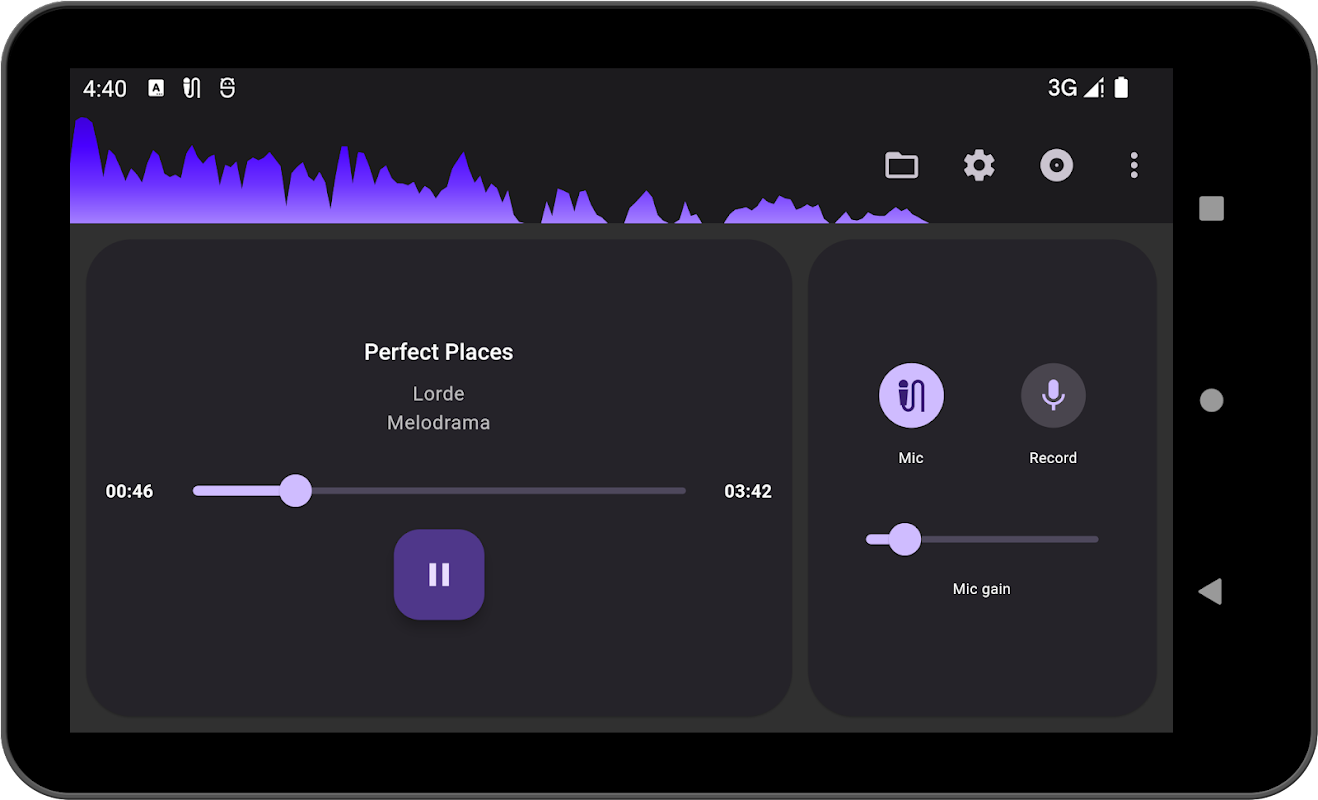The width and height of the screenshot is (1318, 800).
Task: Tap the song title Perfect Places
Action: point(439,352)
